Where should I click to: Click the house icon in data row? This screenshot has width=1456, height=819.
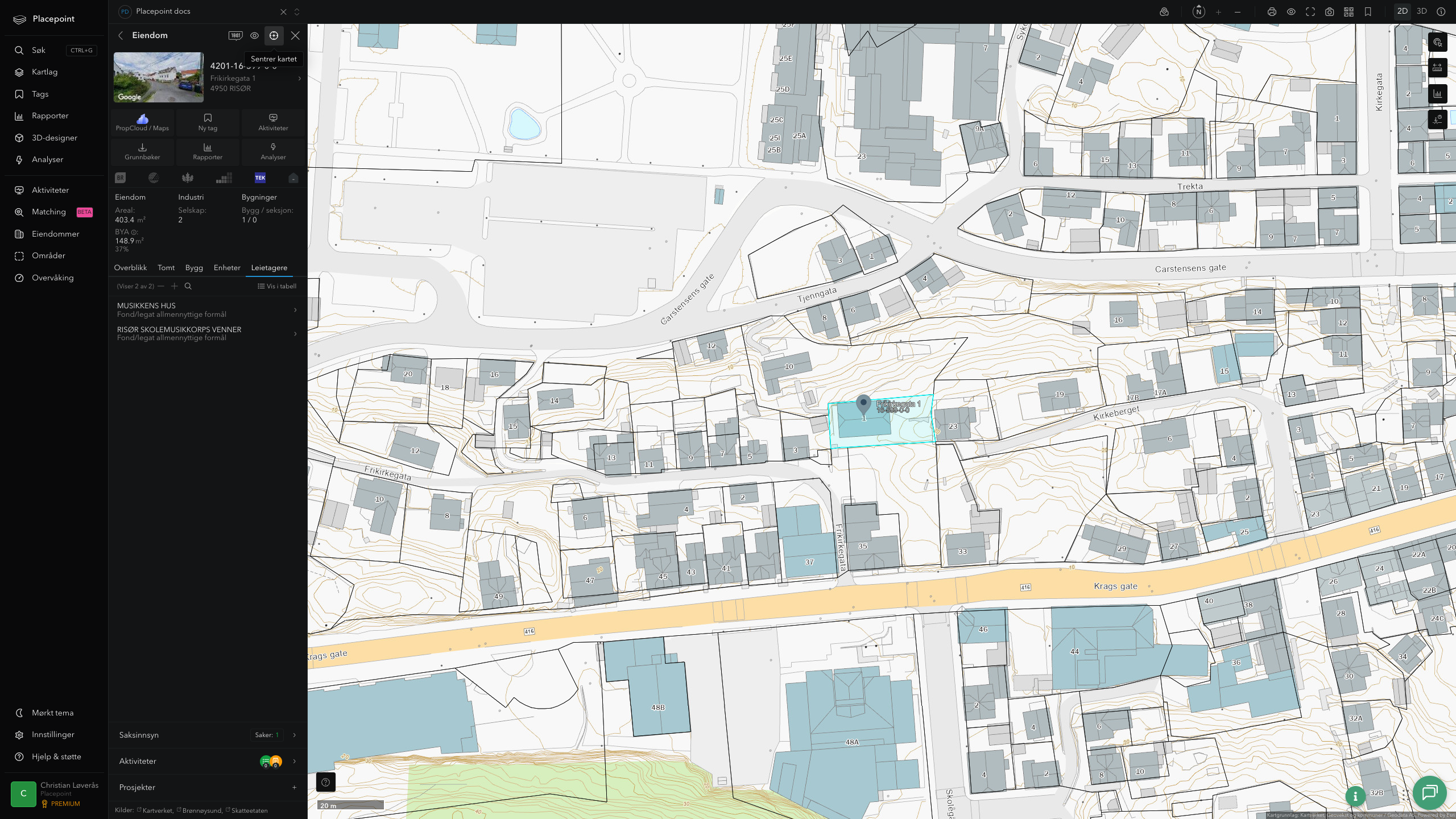pyautogui.click(x=293, y=178)
